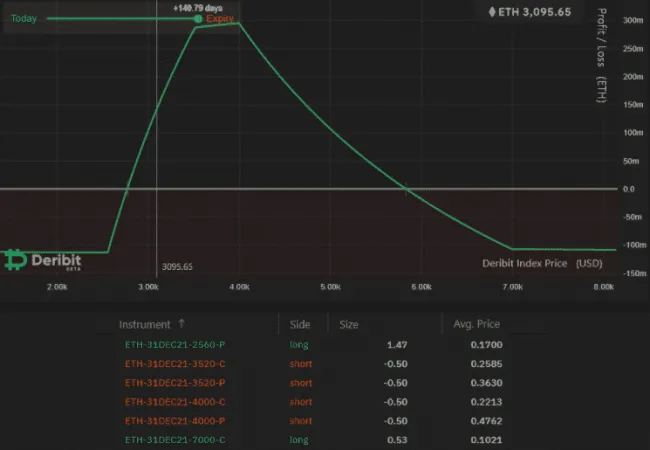
Task: Click the size value 1.47
Action: [x=397, y=345]
